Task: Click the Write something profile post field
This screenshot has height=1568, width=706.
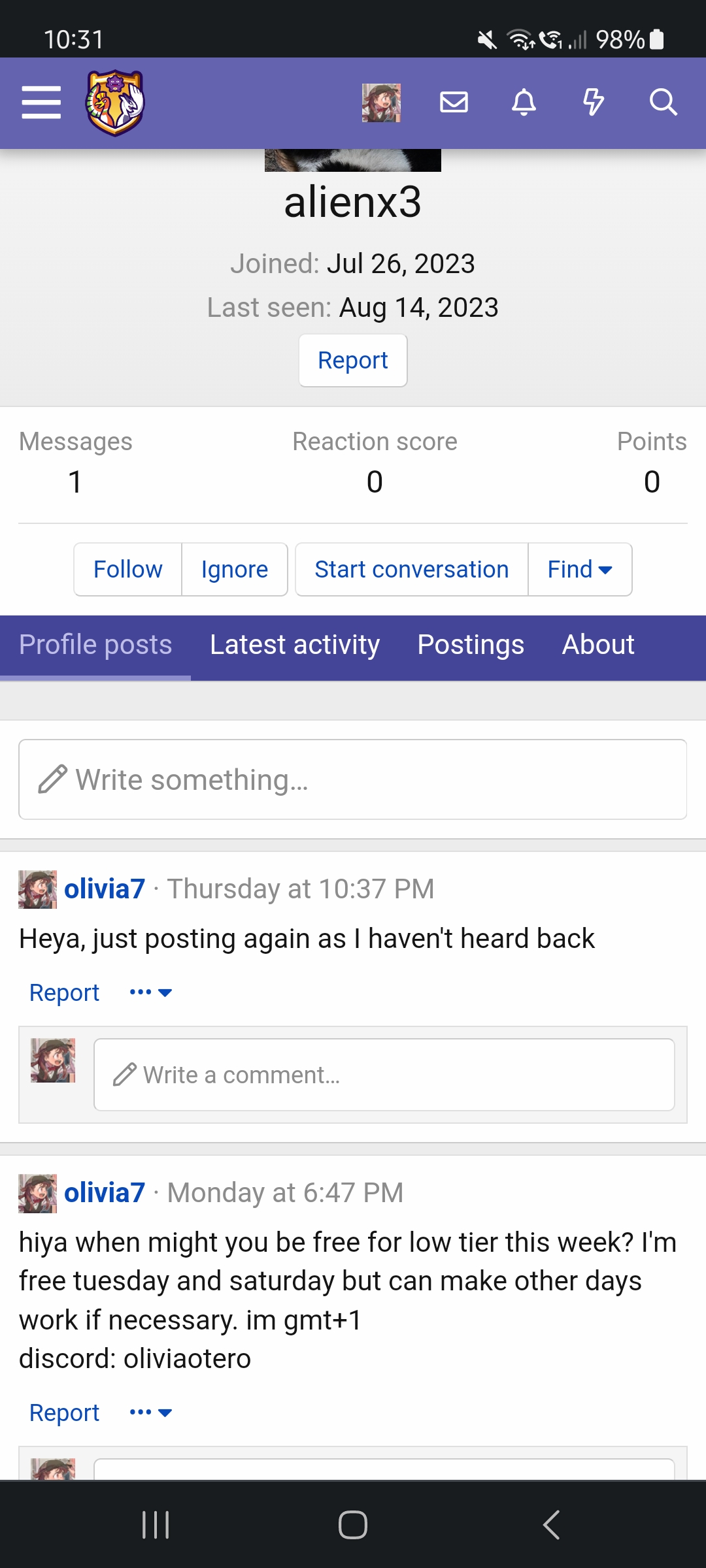Action: coord(353,779)
